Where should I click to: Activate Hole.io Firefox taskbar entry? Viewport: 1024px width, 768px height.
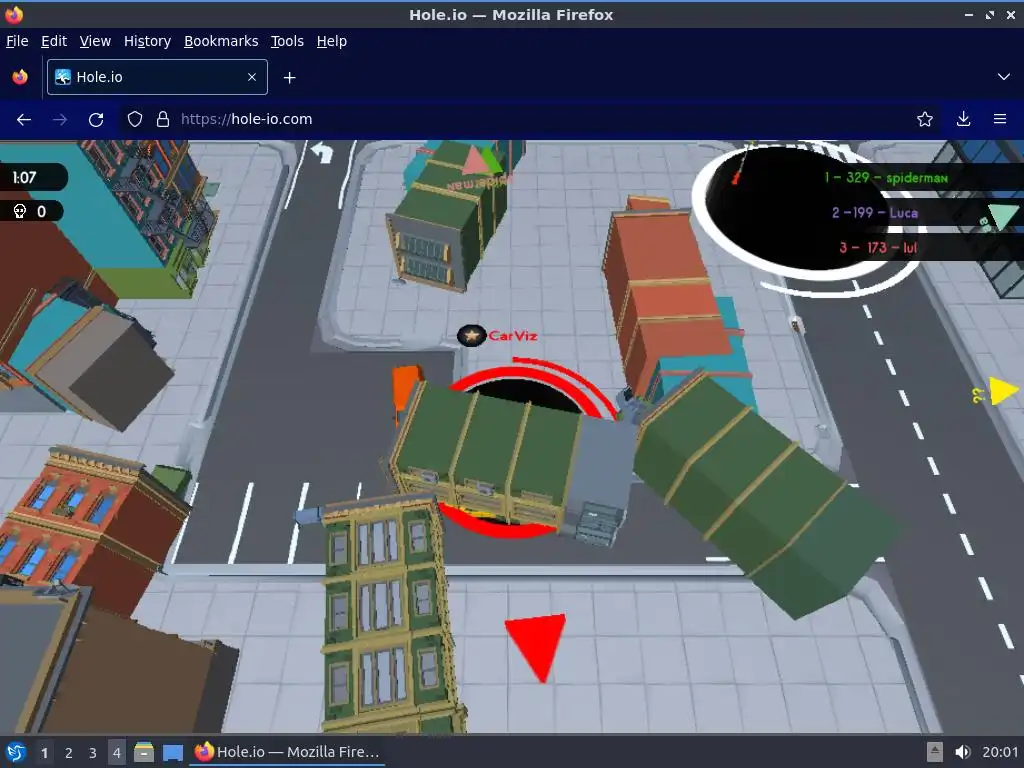(x=288, y=752)
